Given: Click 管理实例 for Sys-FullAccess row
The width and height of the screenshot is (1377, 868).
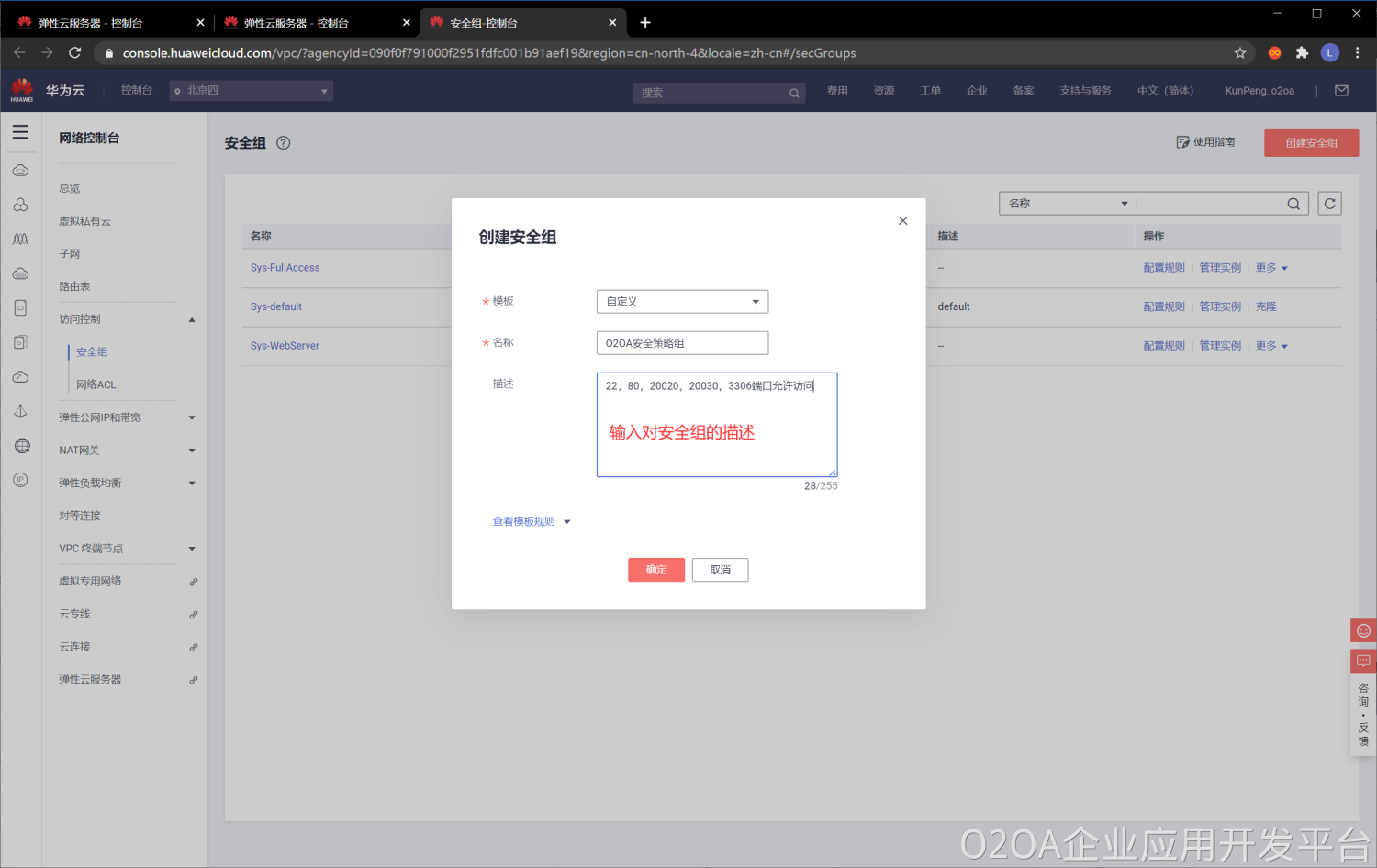Looking at the screenshot, I should tap(1220, 268).
